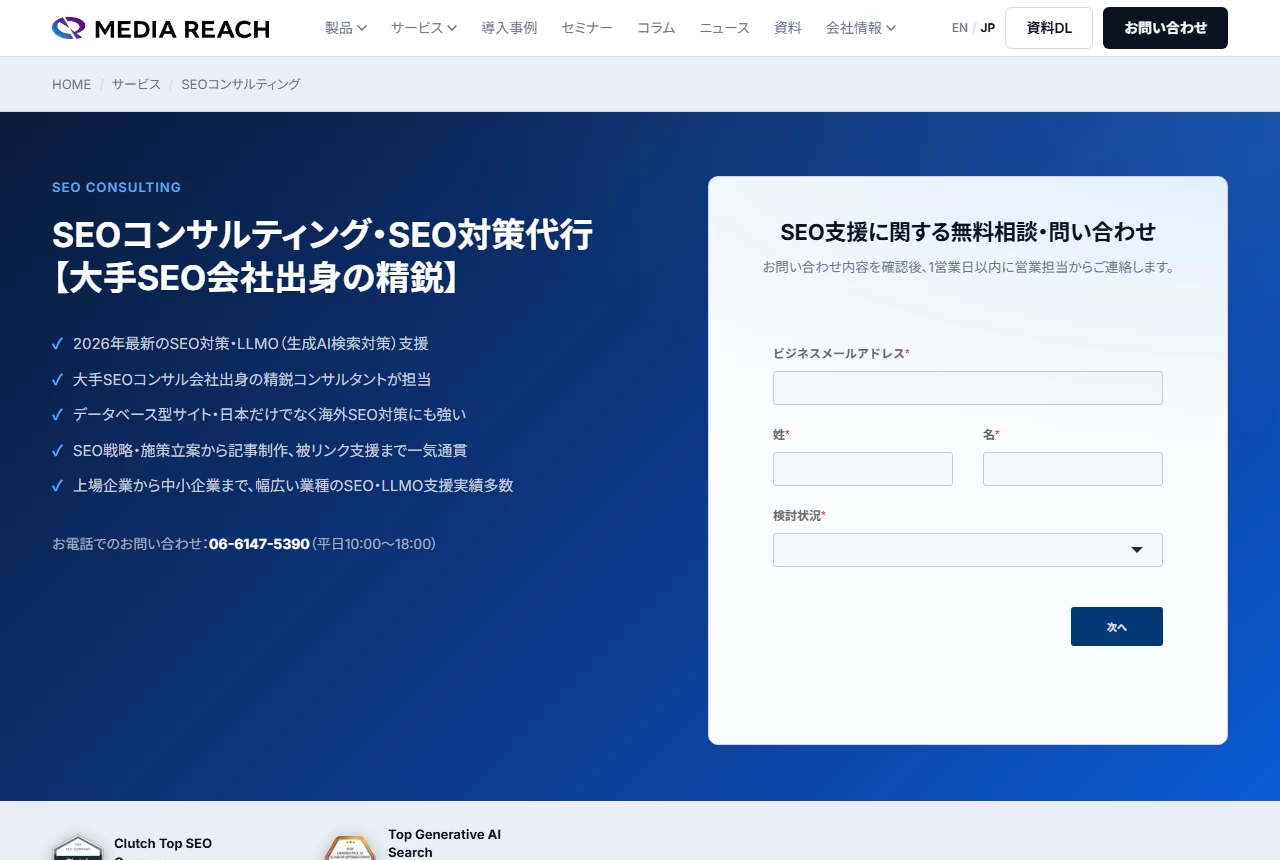Focus the ビジネスメールアドレス field
Image resolution: width=1280 pixels, height=860 pixels.
pyautogui.click(x=967, y=388)
